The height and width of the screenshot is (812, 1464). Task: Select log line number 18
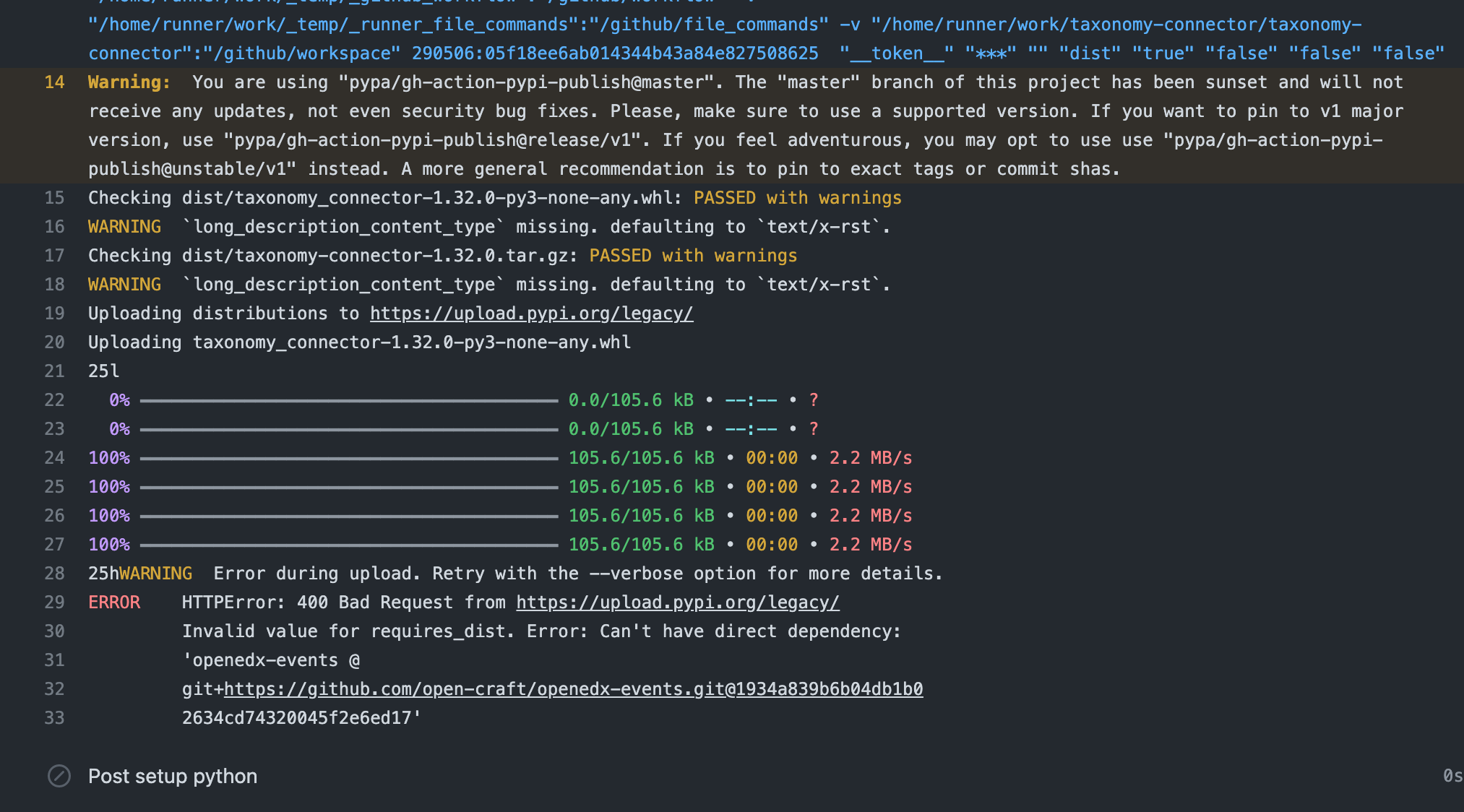(54, 285)
